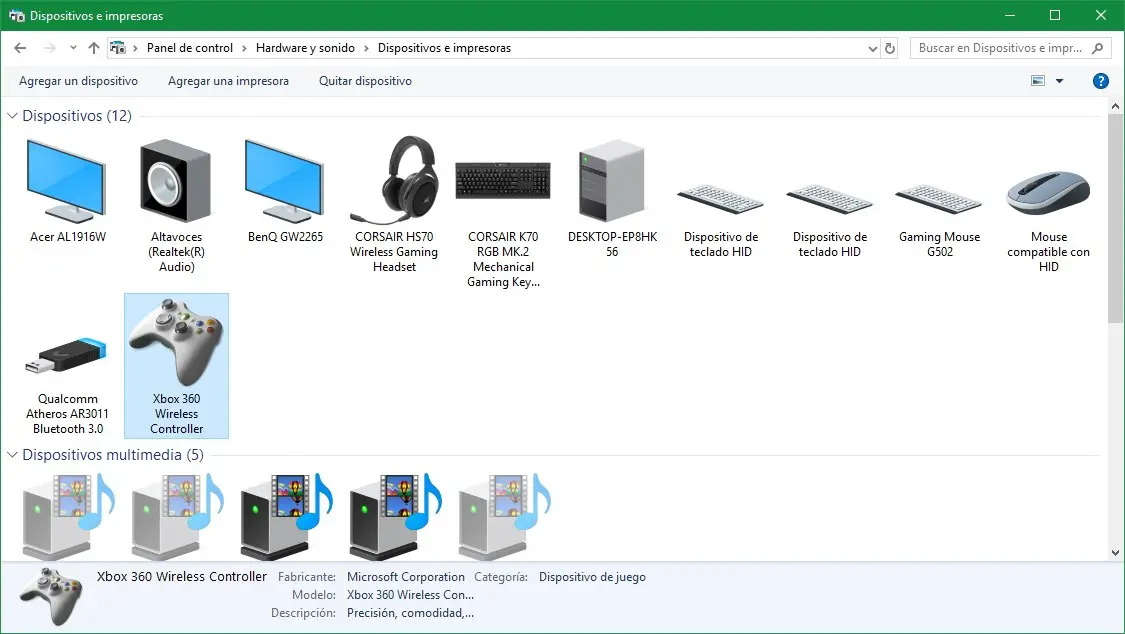Click Quitar dispositivo
Screen dimensions: 1125x634
365,81
